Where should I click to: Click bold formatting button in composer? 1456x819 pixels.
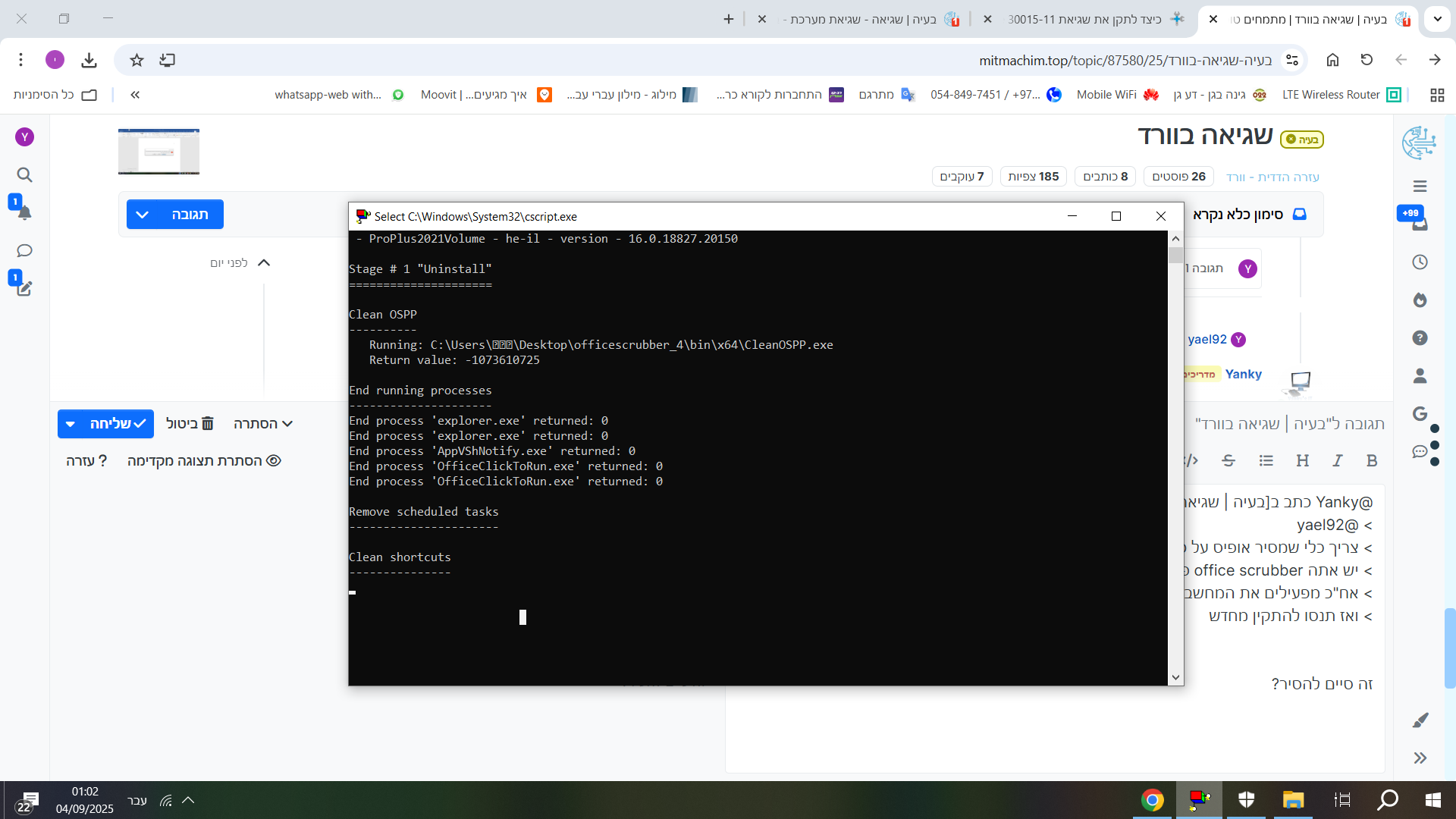[1371, 460]
